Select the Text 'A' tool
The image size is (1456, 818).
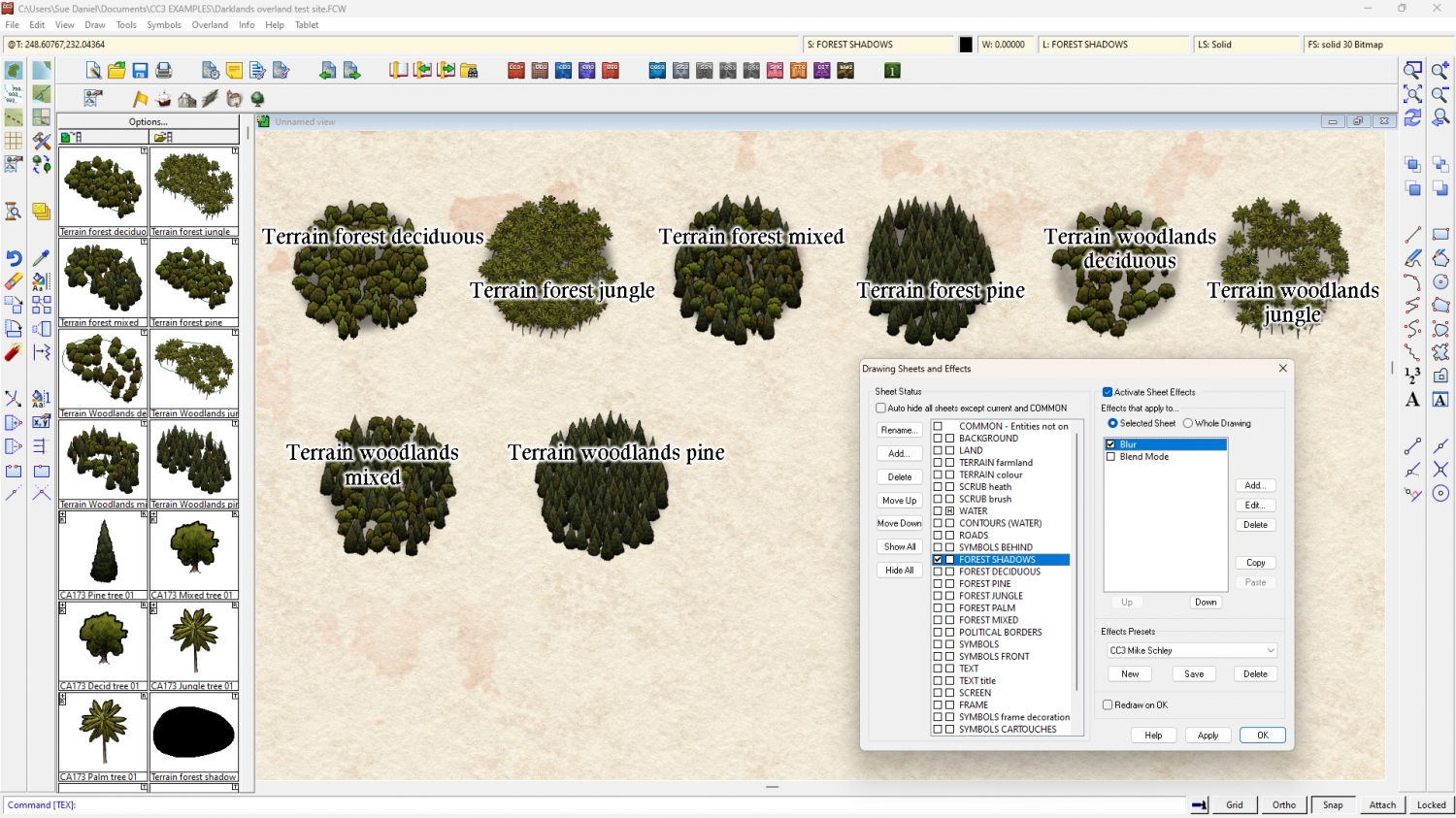tap(1413, 399)
